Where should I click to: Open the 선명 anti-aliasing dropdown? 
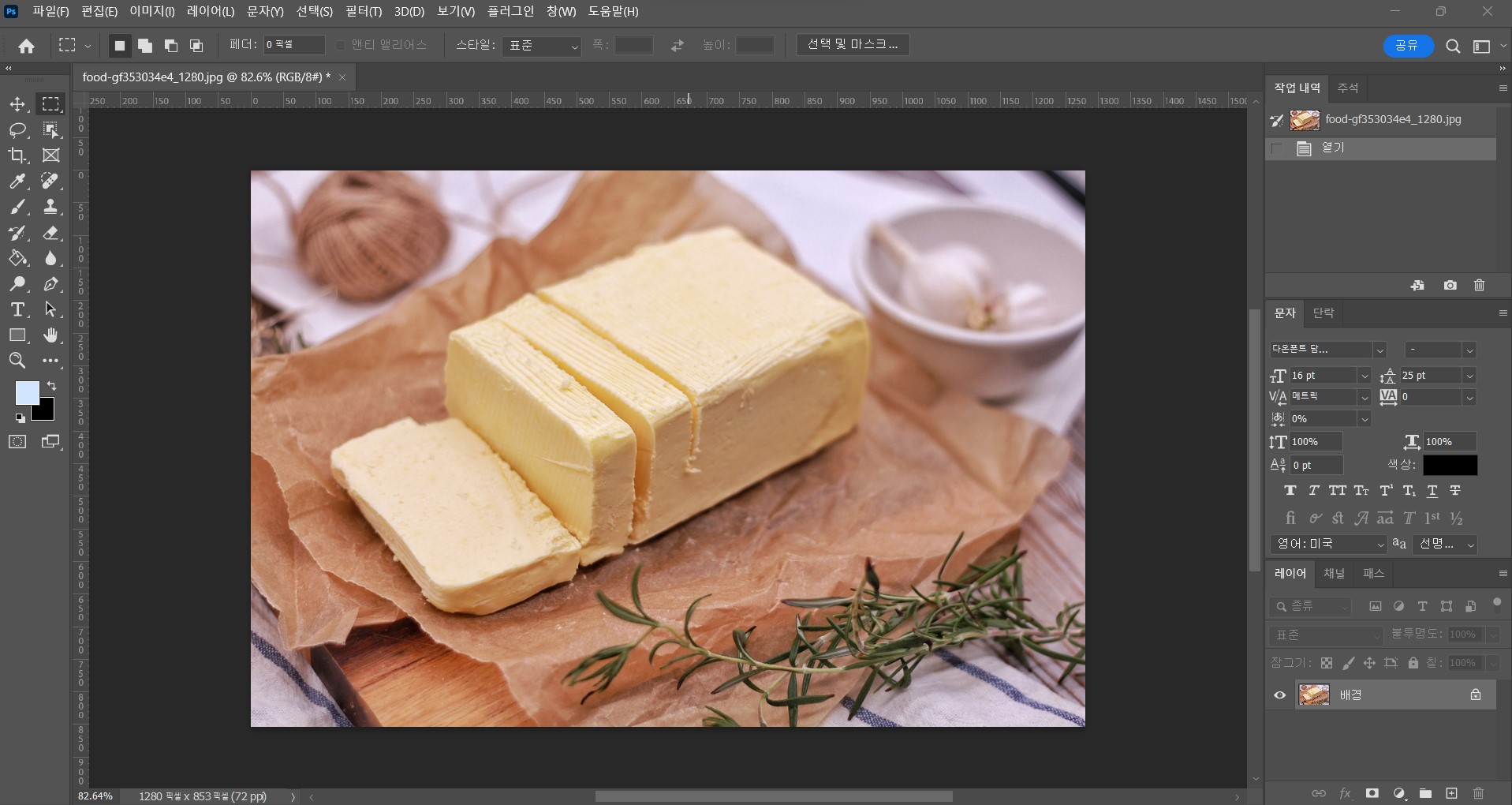pyautogui.click(x=1444, y=545)
